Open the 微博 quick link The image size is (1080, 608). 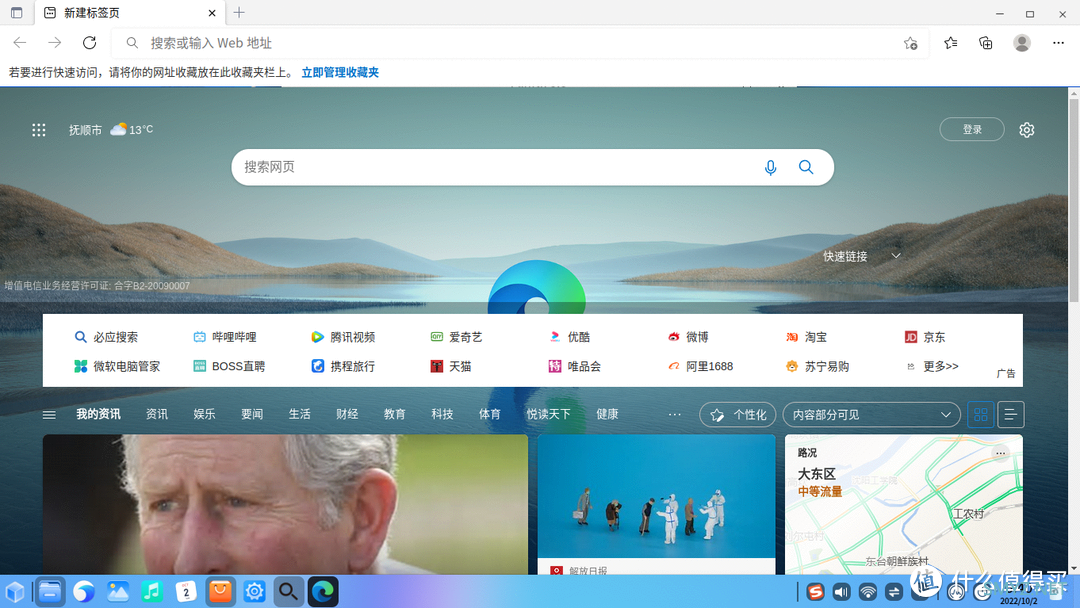tap(687, 337)
